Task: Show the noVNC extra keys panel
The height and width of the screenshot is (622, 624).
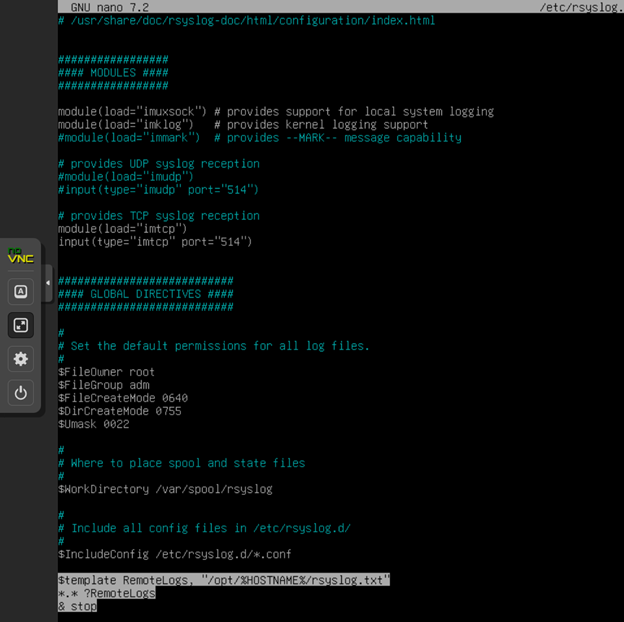Action: [x=20, y=291]
